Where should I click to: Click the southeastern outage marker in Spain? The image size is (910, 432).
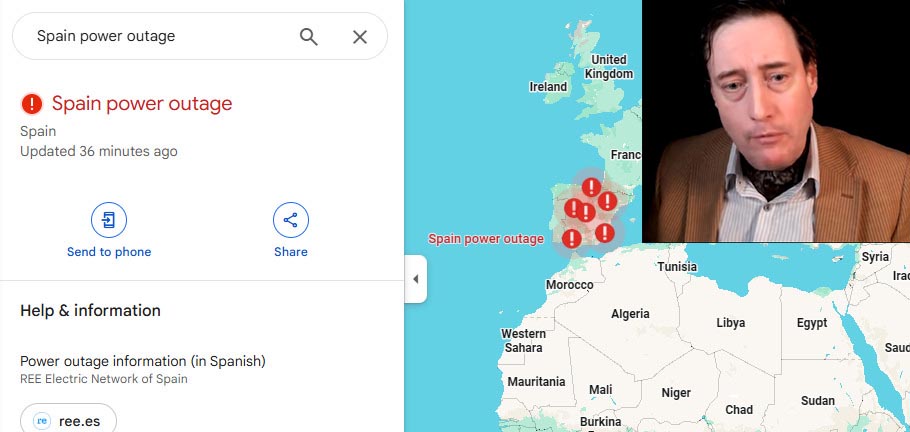[x=605, y=233]
